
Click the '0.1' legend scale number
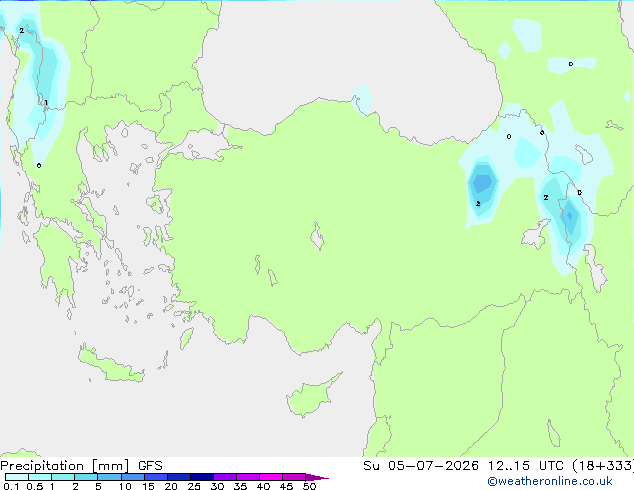coord(11,486)
